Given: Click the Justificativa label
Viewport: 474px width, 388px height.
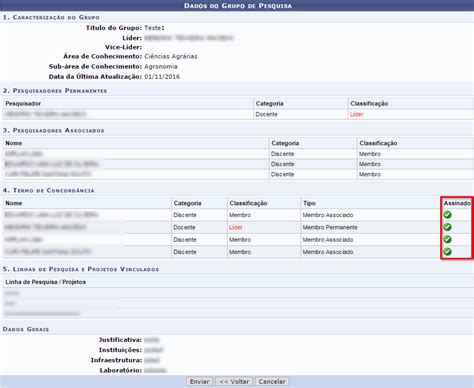Looking at the screenshot, I should pos(120,340).
